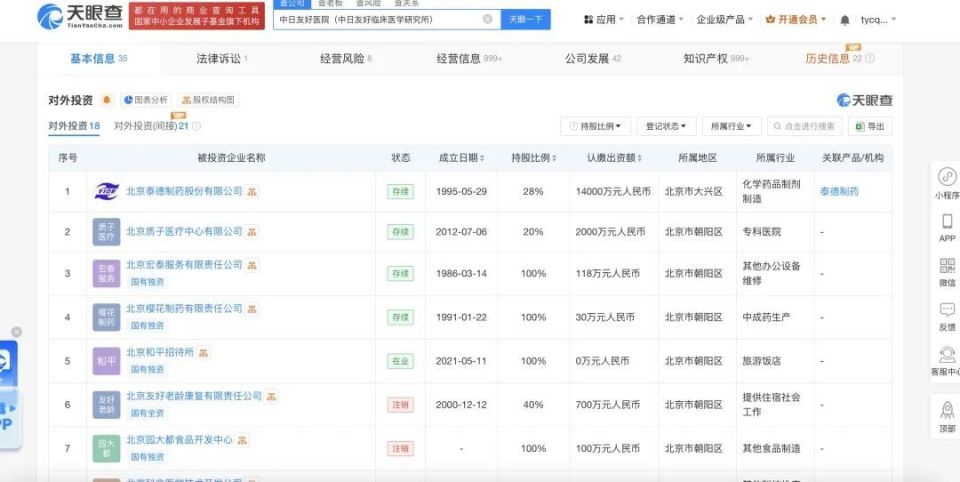The width and height of the screenshot is (960, 482).
Task: Open 图表分析 chart analysis
Action: 145,100
